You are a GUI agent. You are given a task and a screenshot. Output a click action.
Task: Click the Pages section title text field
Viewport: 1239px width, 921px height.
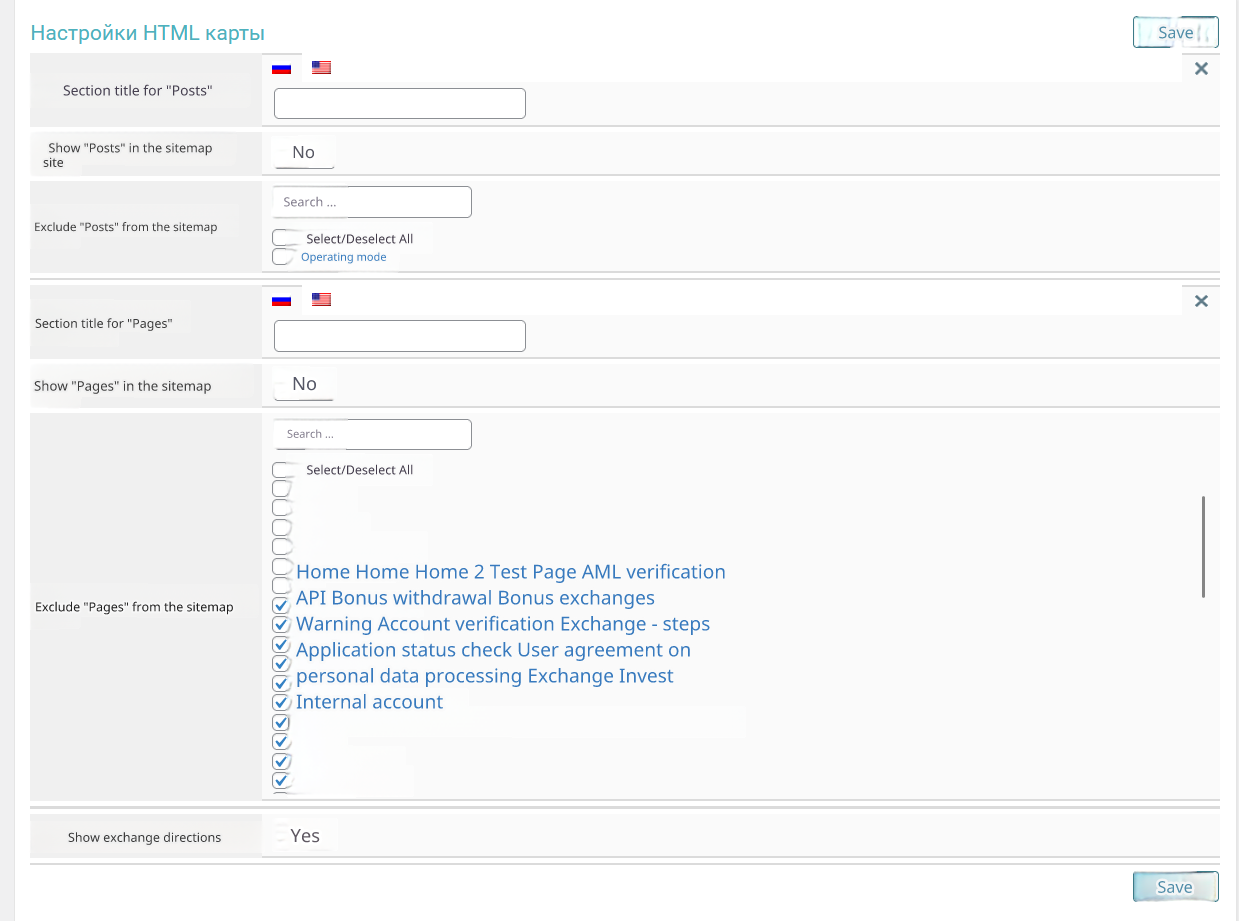pyautogui.click(x=399, y=336)
